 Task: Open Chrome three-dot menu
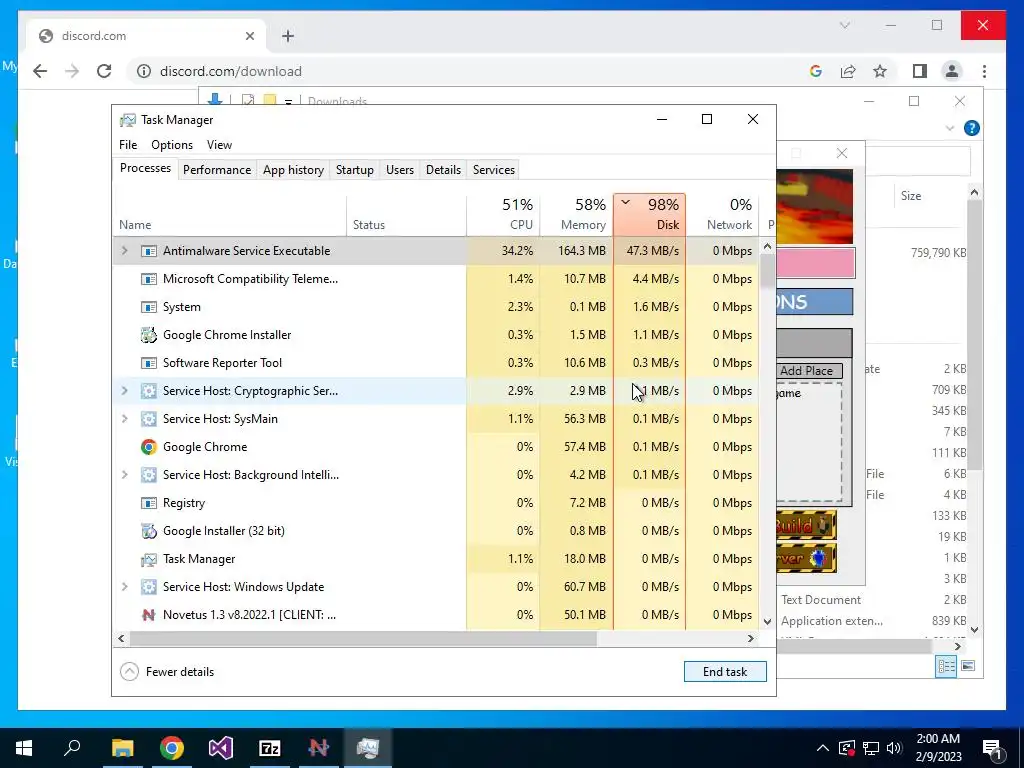click(x=984, y=71)
